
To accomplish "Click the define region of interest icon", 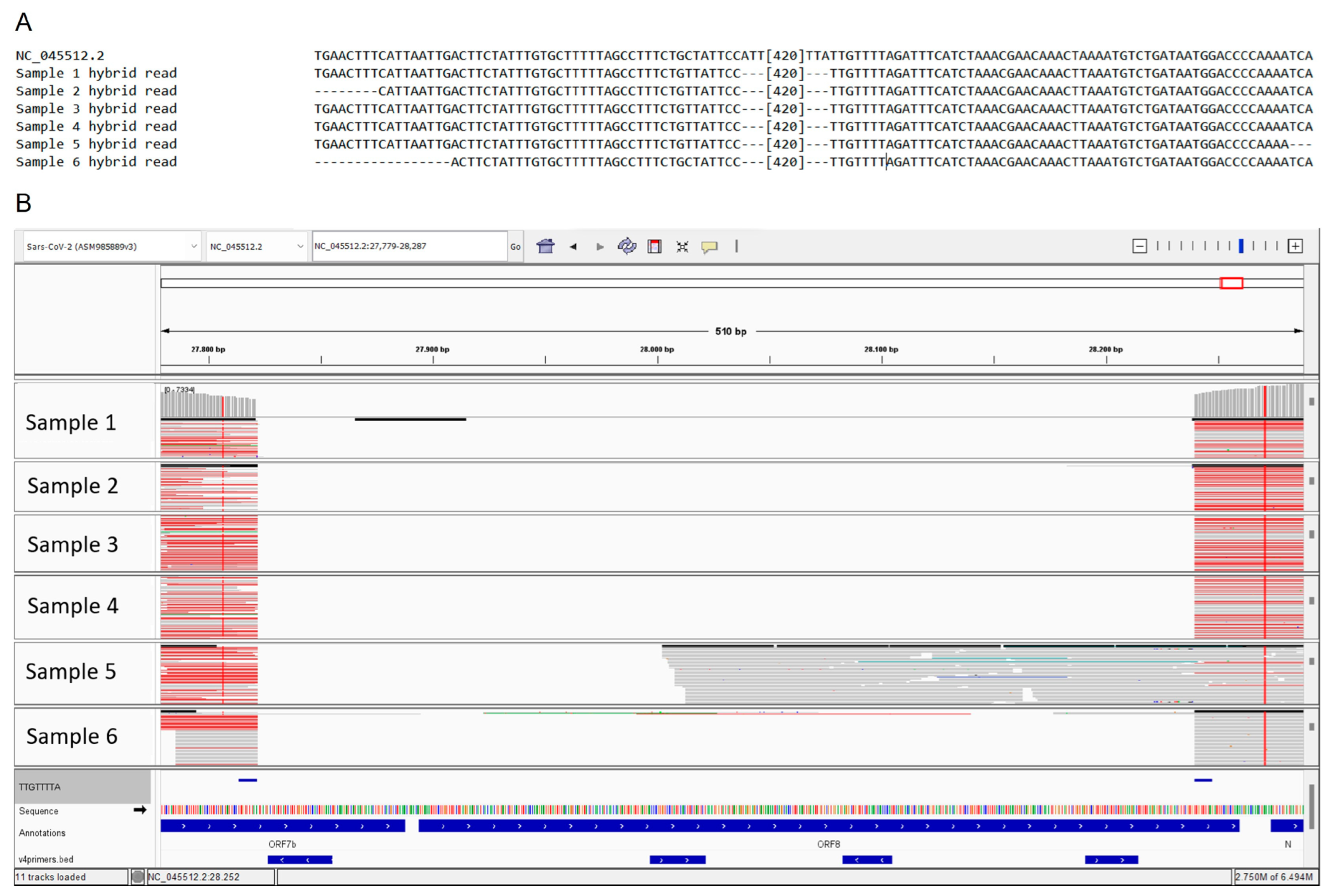I will tap(654, 247).
